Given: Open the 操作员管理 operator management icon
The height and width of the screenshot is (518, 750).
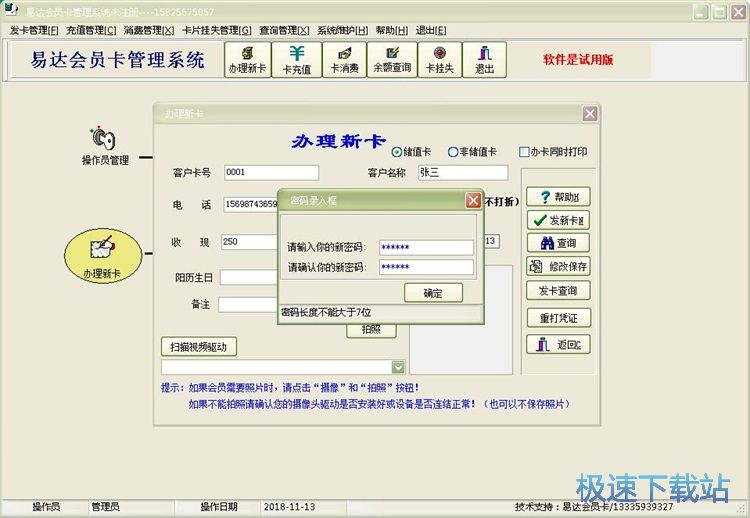Looking at the screenshot, I should (105, 145).
